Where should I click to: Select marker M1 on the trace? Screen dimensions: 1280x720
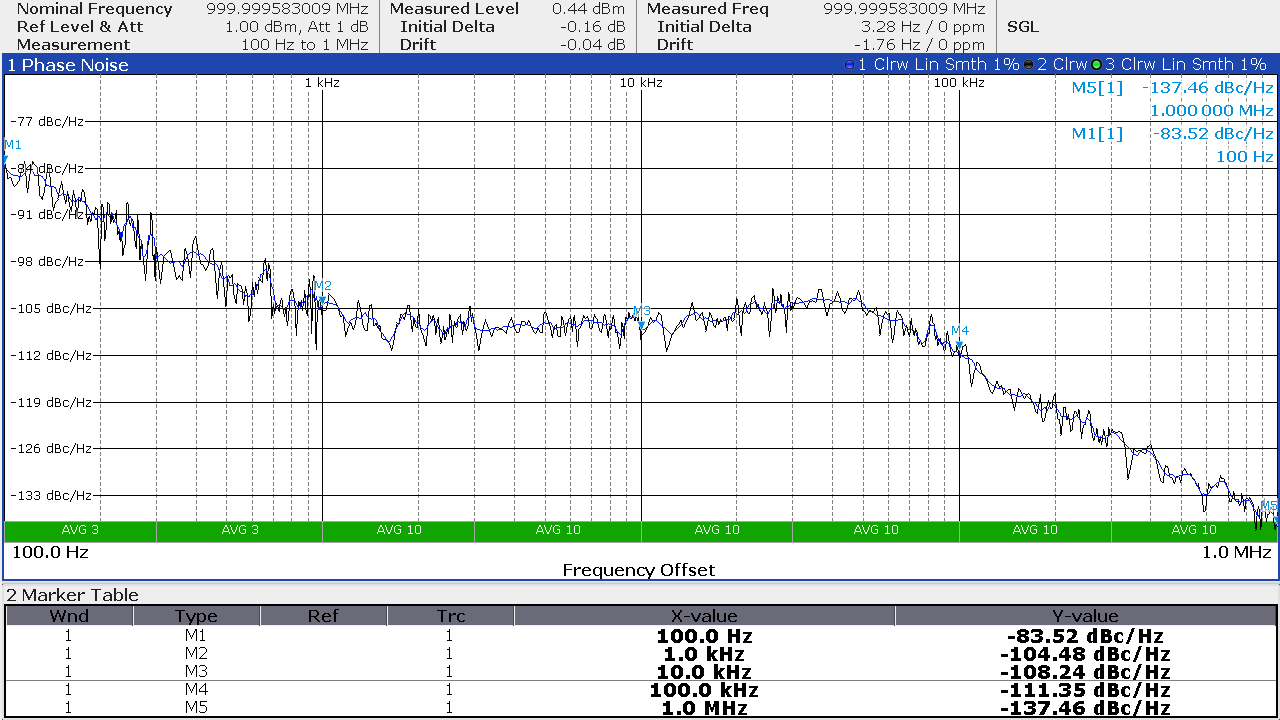tap(8, 157)
